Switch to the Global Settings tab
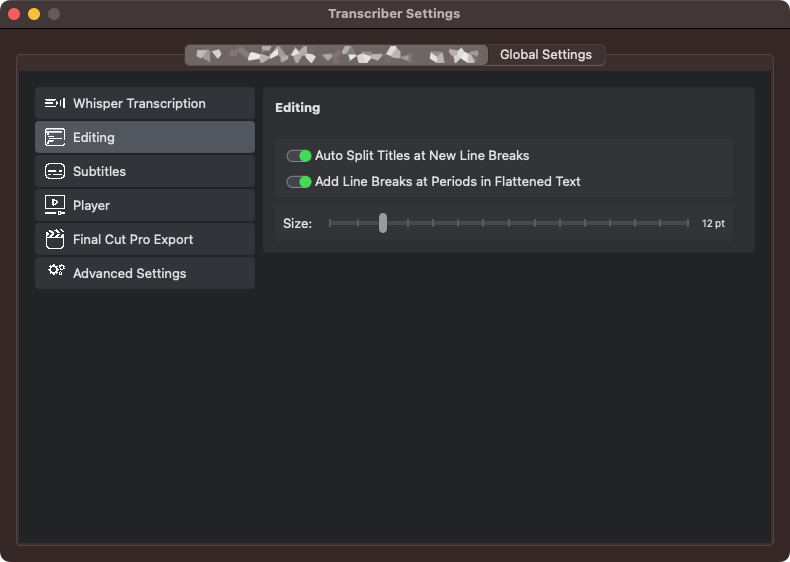The width and height of the screenshot is (790, 562). pos(546,54)
